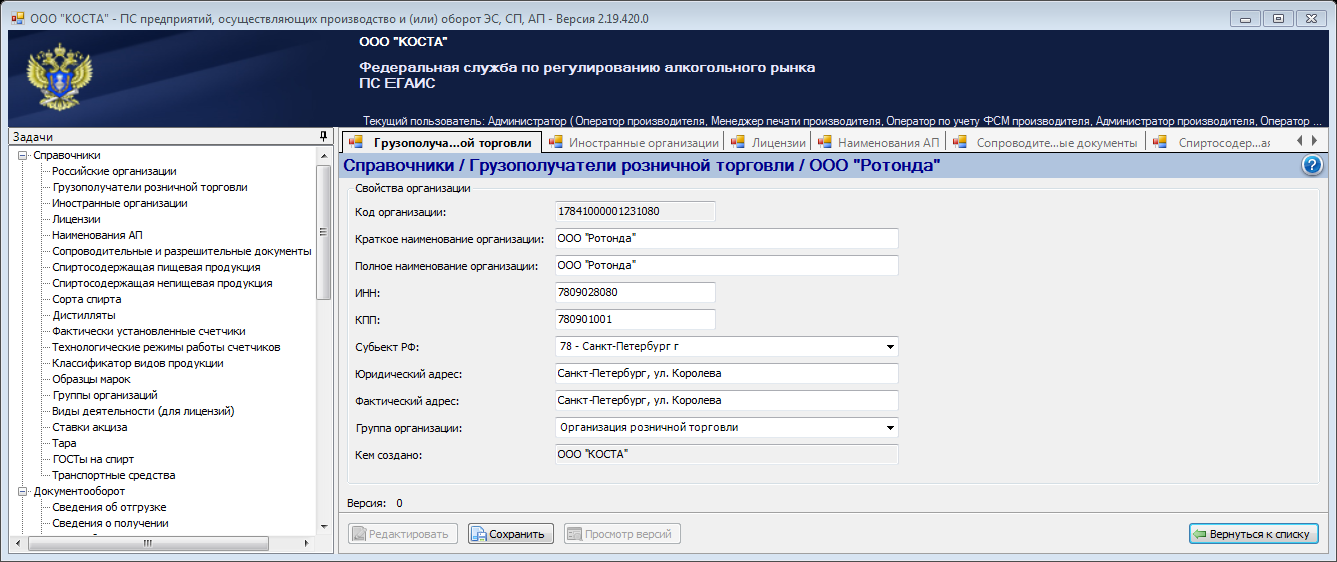This screenshot has width=1337, height=562.
Task: Click the pin icon of the Задачи panel
Action: [323, 137]
